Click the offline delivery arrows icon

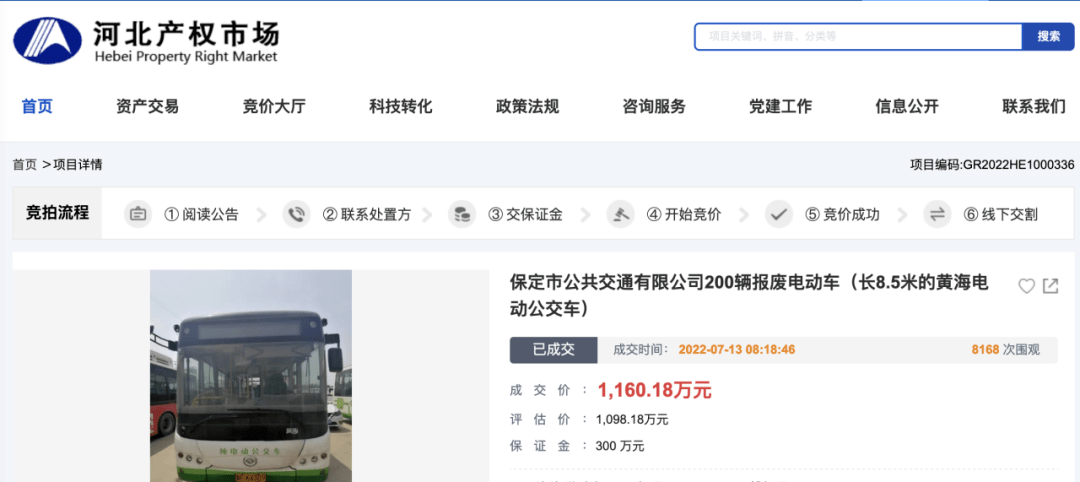(x=937, y=214)
